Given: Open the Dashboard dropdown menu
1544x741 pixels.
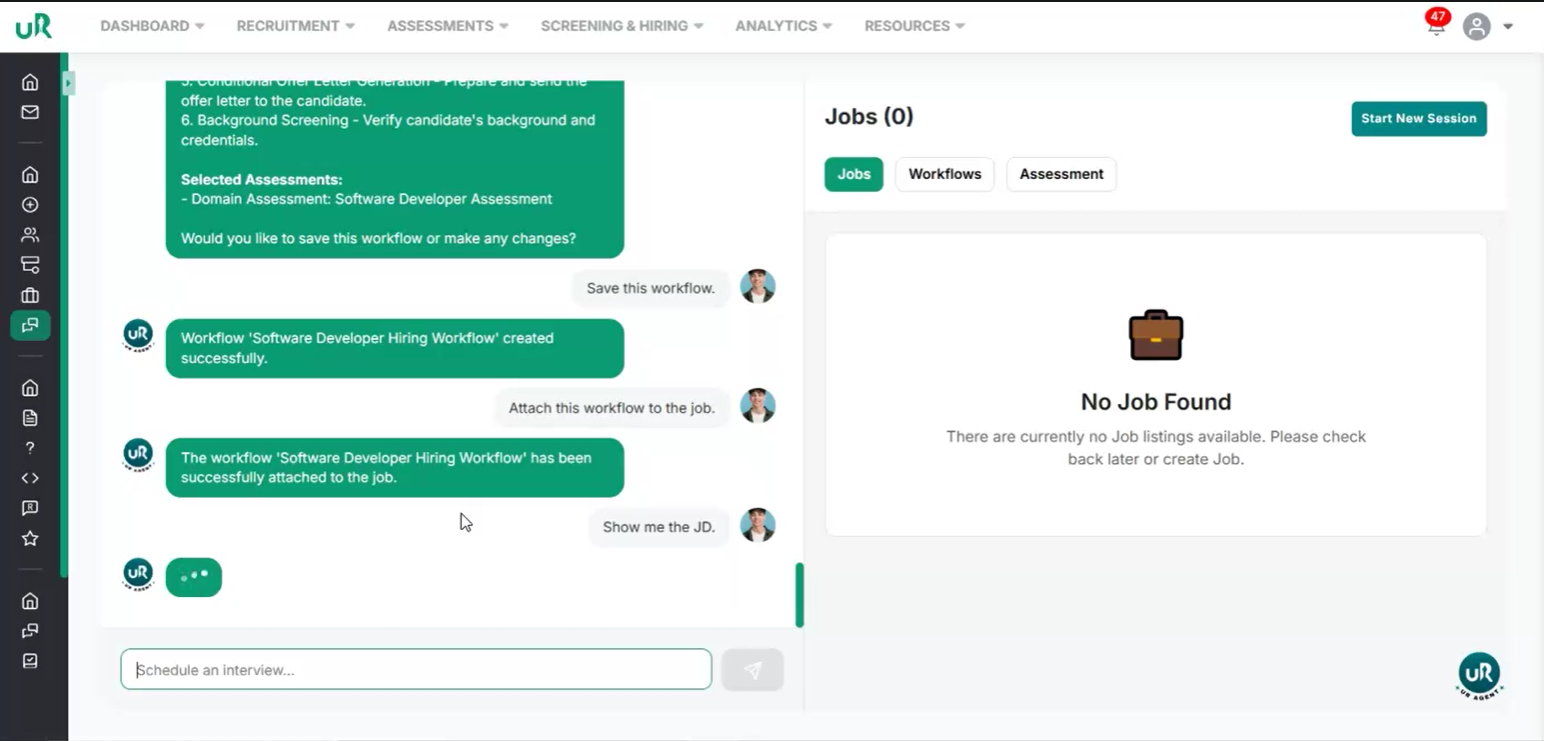Looking at the screenshot, I should pos(152,26).
